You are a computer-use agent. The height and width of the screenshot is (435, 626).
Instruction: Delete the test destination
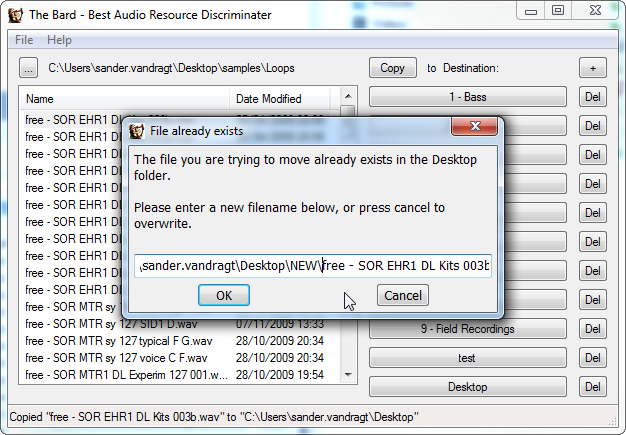click(593, 358)
